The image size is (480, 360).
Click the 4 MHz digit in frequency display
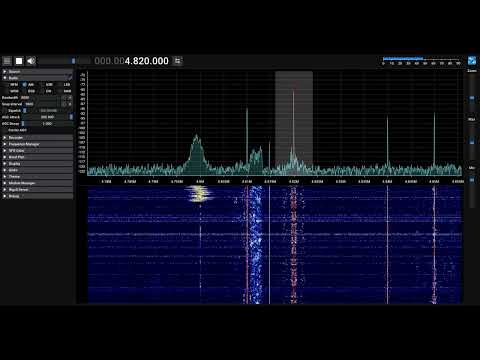click(127, 61)
